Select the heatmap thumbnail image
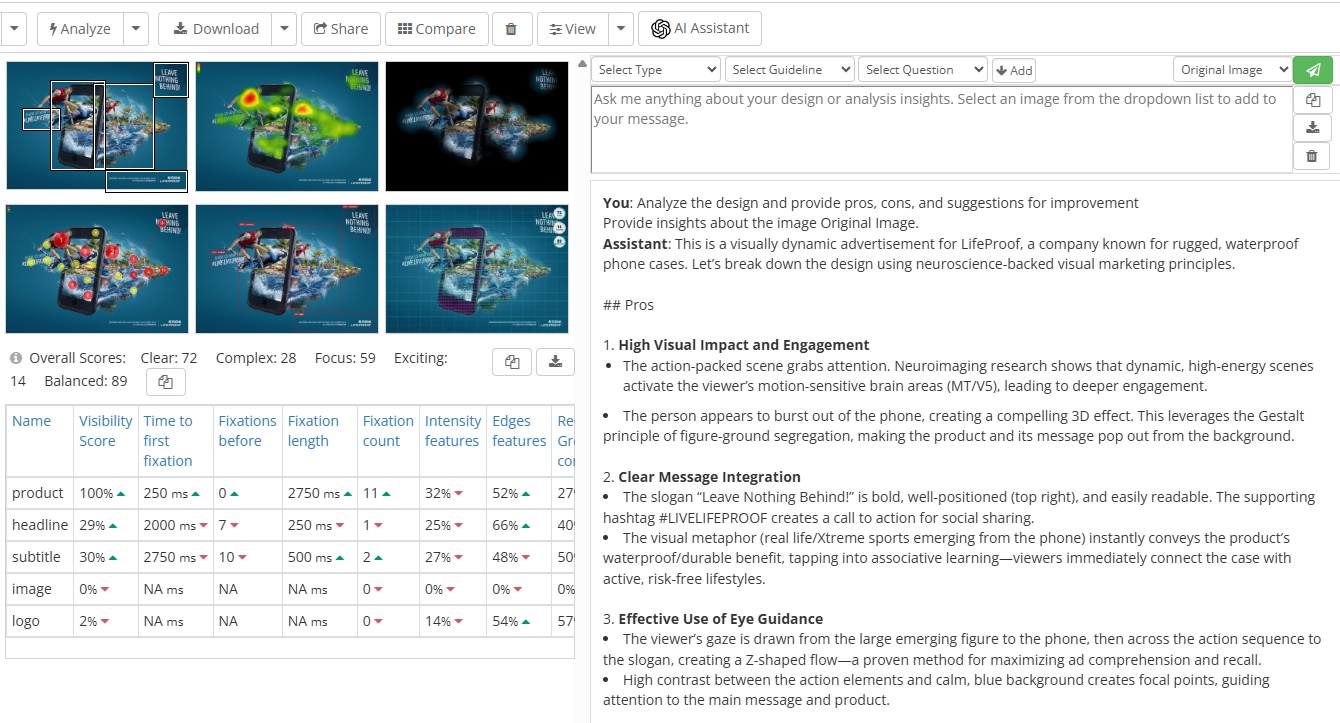Image resolution: width=1340 pixels, height=723 pixels. point(287,126)
